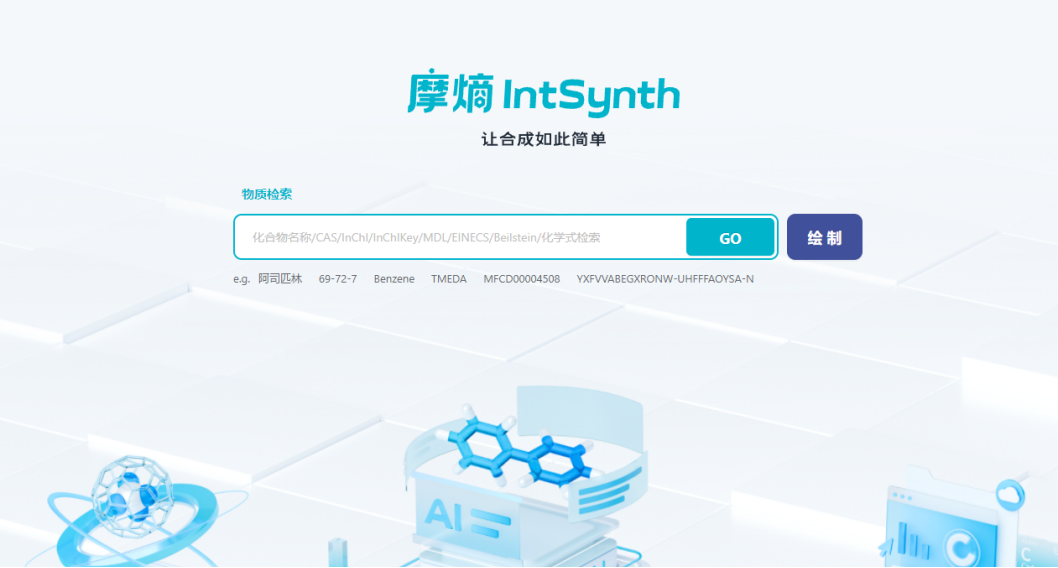Choose the 阿司匹林 example search term
The height and width of the screenshot is (568, 1058).
[280, 279]
